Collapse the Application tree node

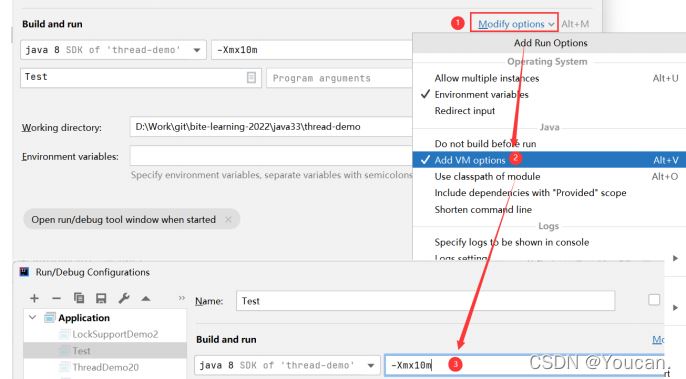[x=32, y=317]
